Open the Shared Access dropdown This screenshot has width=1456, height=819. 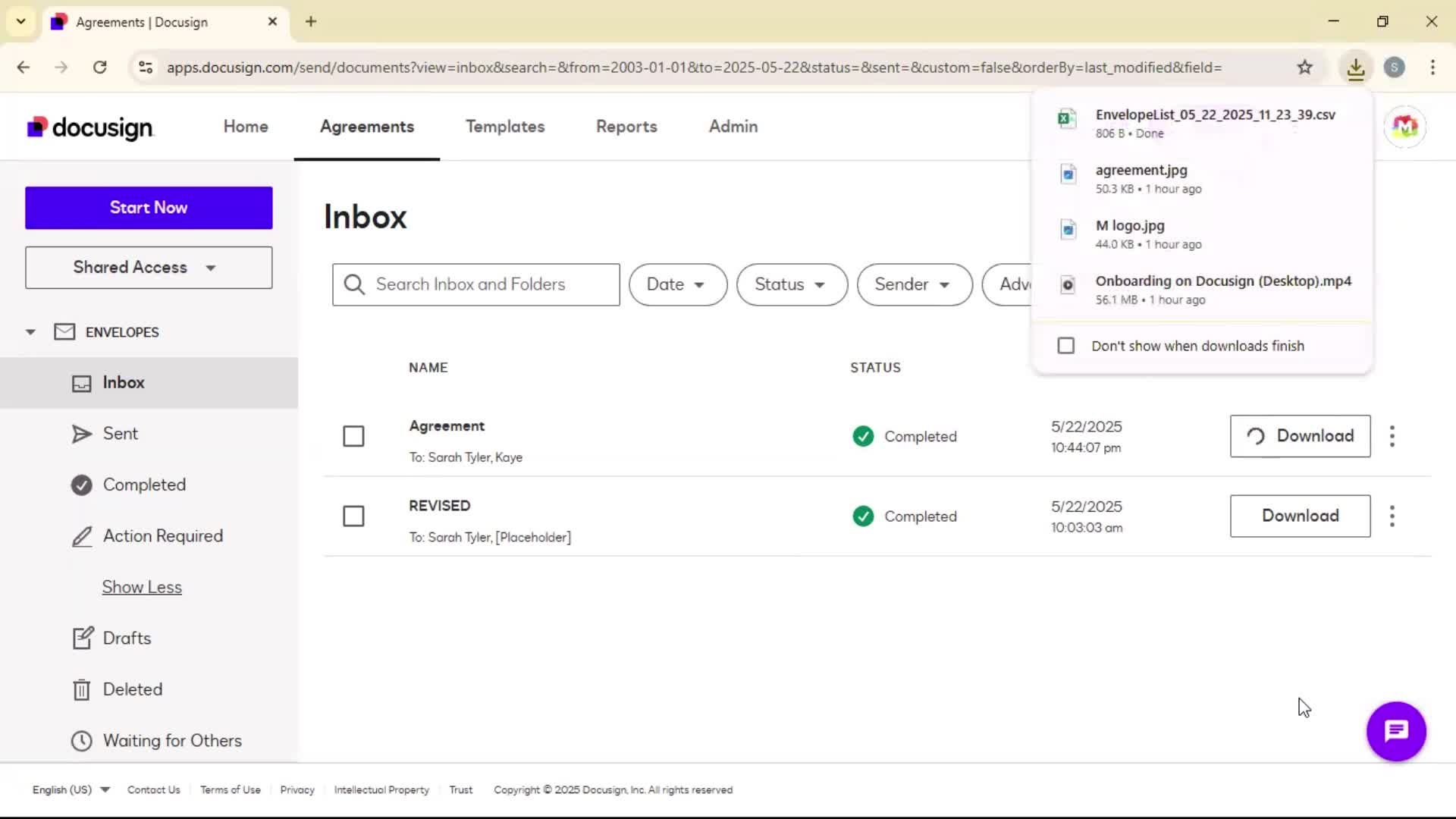[x=149, y=268]
